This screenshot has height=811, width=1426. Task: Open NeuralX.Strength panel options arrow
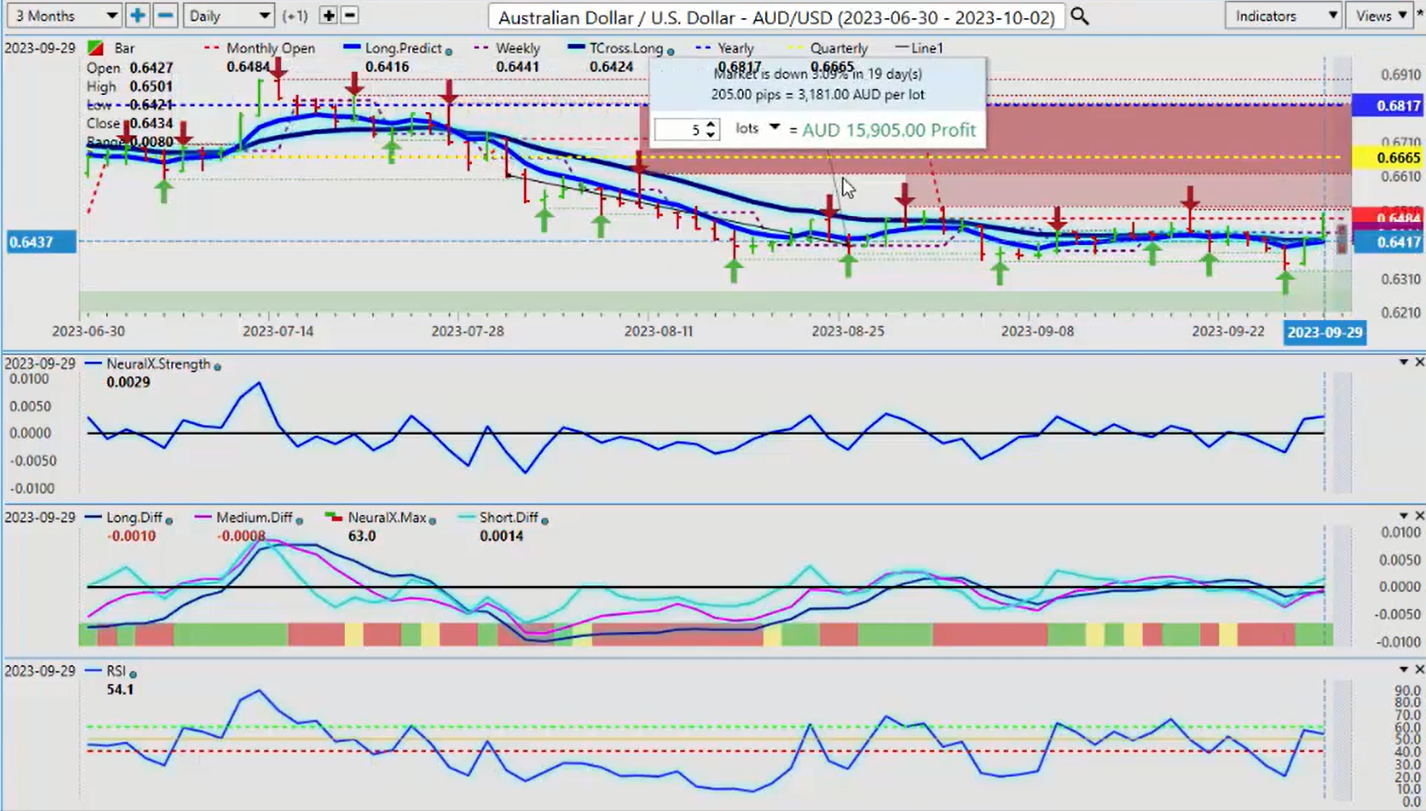pos(1404,362)
